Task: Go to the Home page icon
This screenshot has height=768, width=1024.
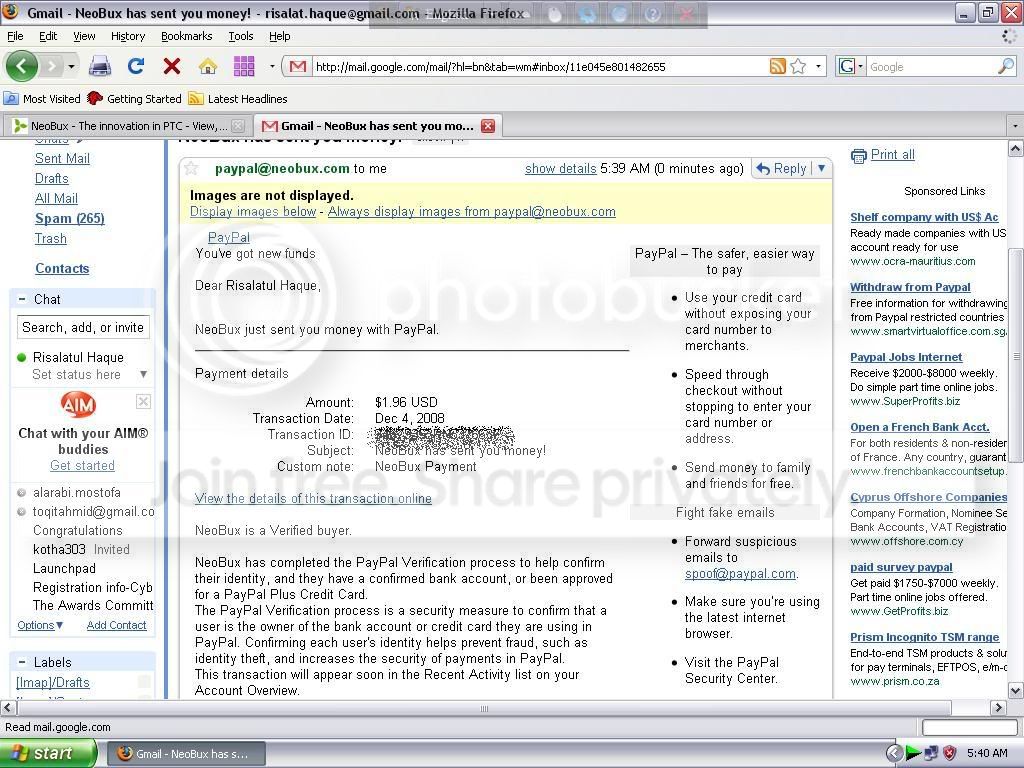Action: [x=208, y=66]
